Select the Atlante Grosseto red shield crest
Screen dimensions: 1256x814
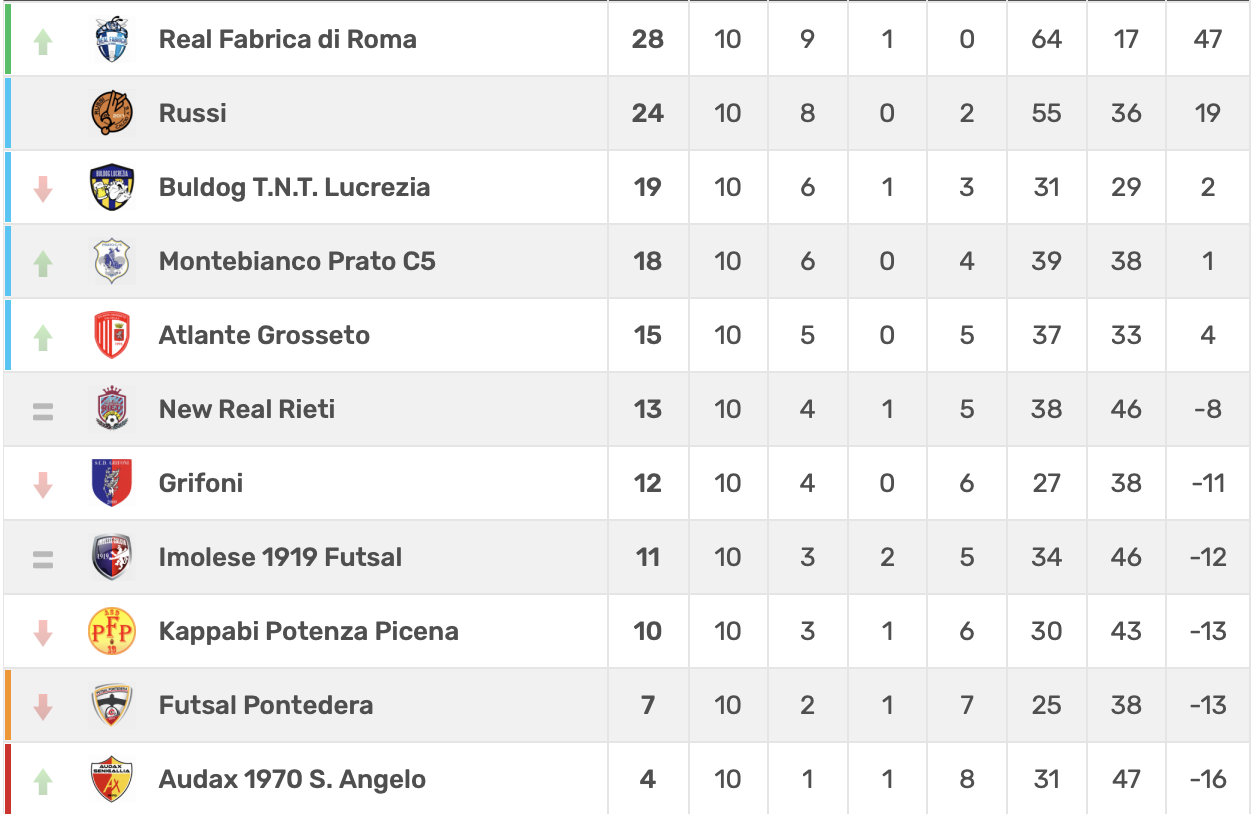[x=112, y=335]
